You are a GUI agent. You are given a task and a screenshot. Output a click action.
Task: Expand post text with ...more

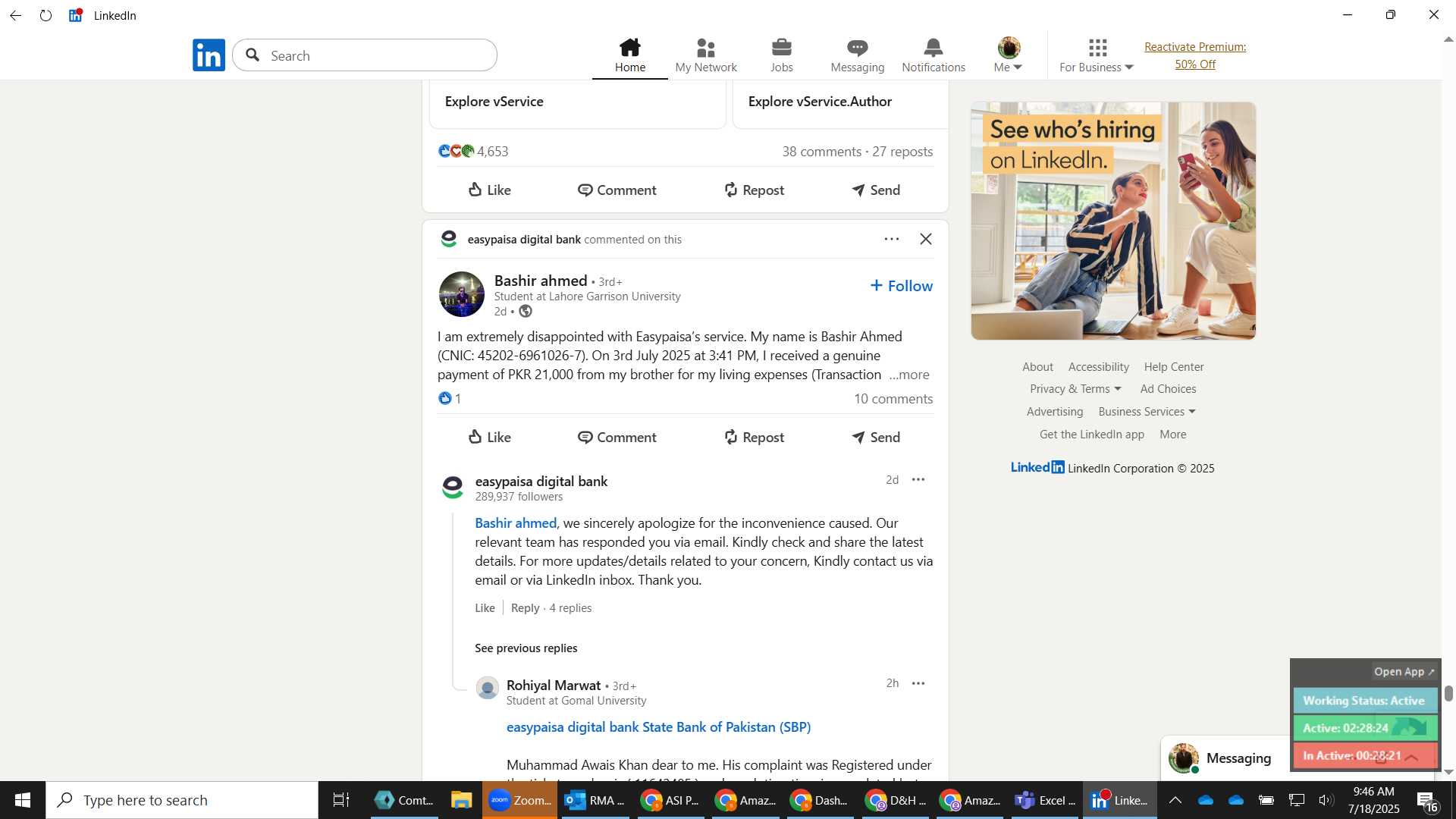[909, 375]
